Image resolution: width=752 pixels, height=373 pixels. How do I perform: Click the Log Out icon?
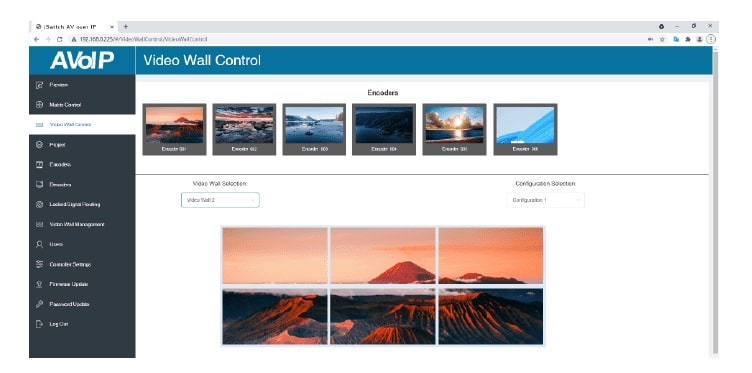point(40,324)
